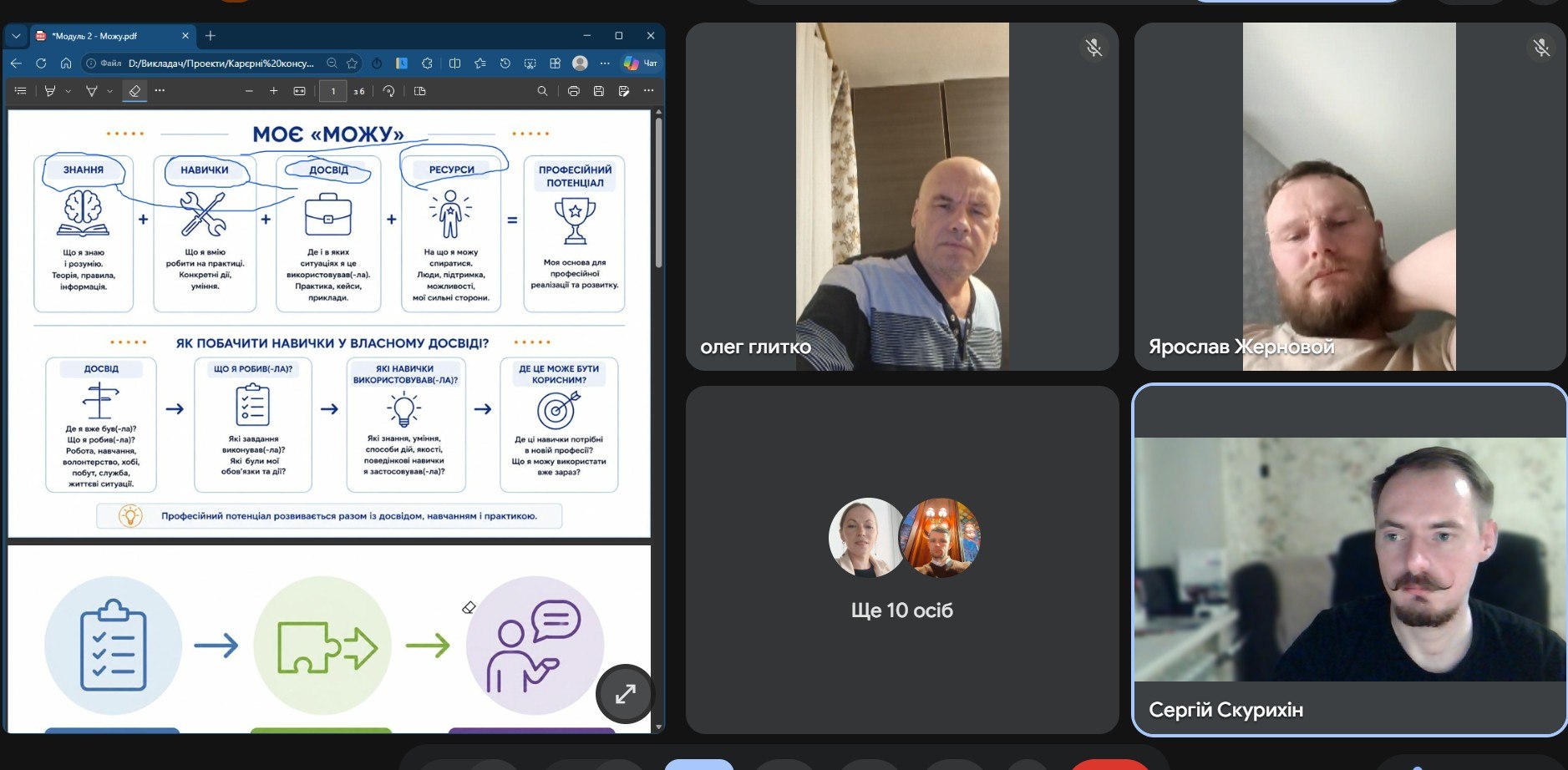The width and height of the screenshot is (1568, 770).
Task: Zoom in the PDF with plus
Action: pyautogui.click(x=273, y=91)
